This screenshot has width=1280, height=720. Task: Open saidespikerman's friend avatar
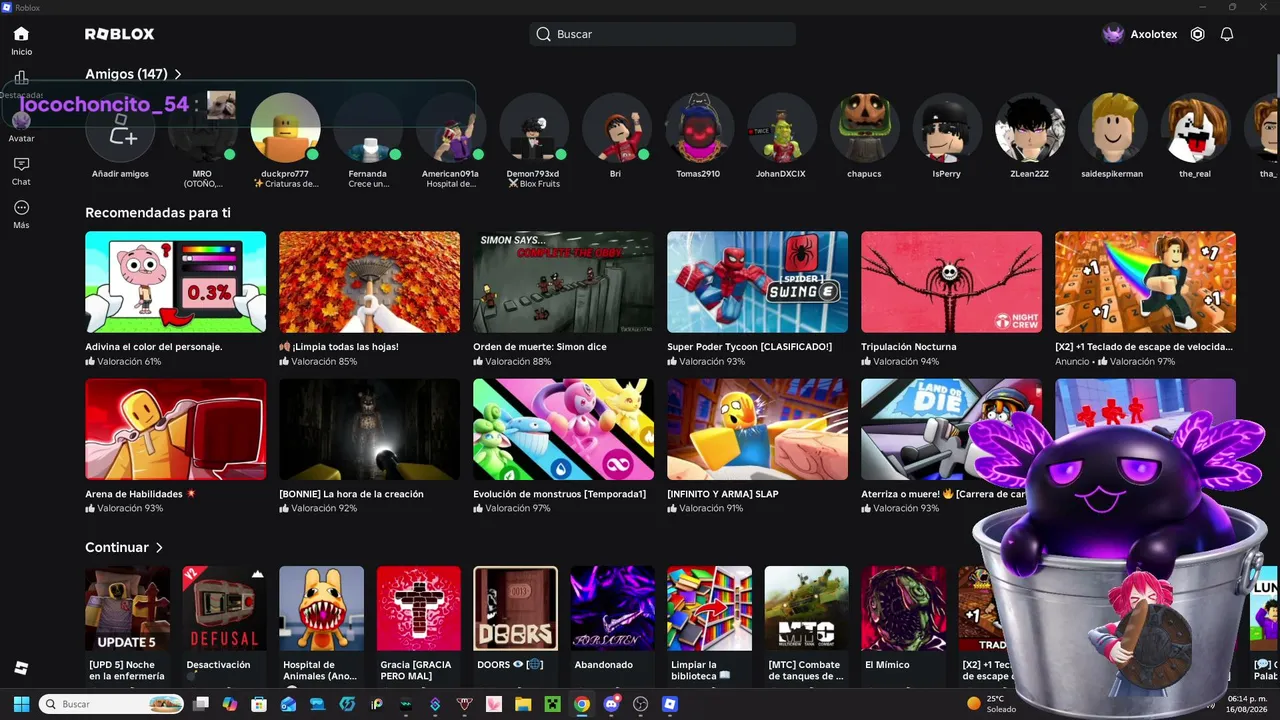(x=1113, y=127)
